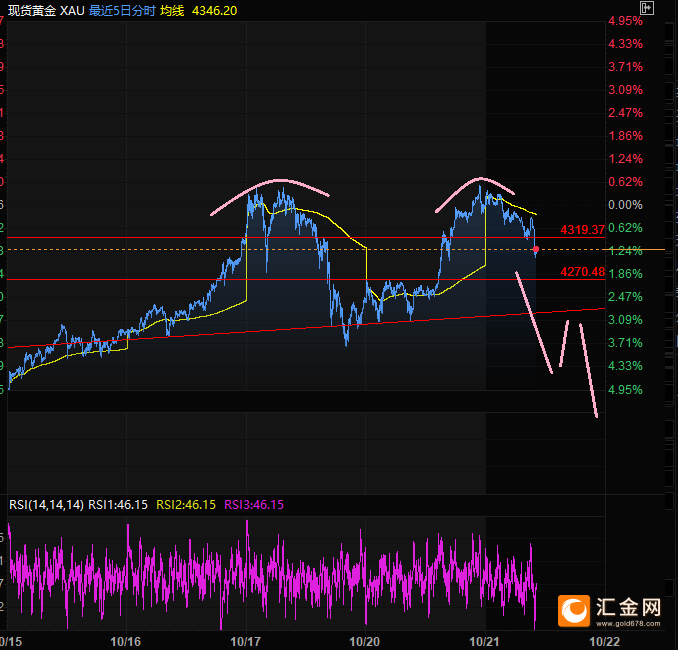Screen dimensions: 678x650
Task: Open the RSI(14,14,14) indicator settings label
Action: (x=46, y=505)
